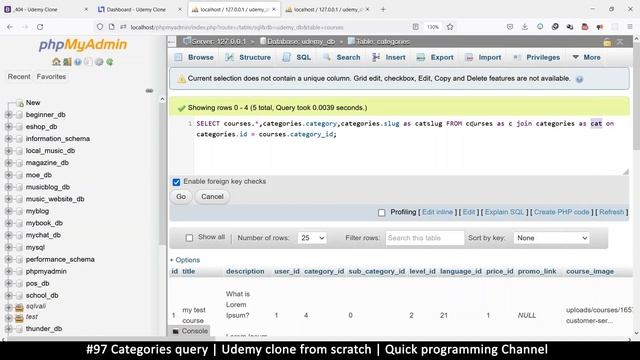Close the '404 - Udemy Clone' tab

click(86, 9)
